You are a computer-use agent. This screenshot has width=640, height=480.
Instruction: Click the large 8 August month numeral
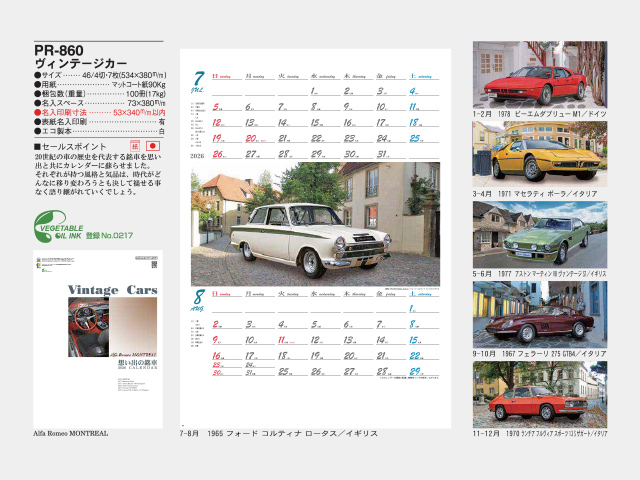click(x=198, y=297)
